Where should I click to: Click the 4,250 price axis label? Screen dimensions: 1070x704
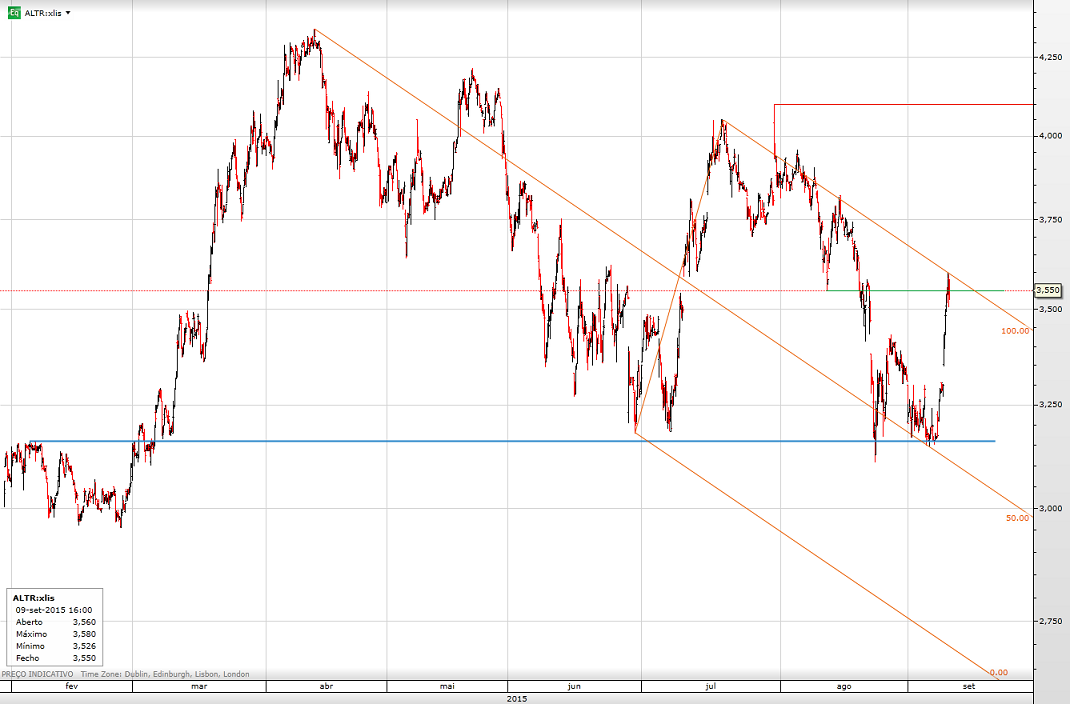pyautogui.click(x=1050, y=57)
